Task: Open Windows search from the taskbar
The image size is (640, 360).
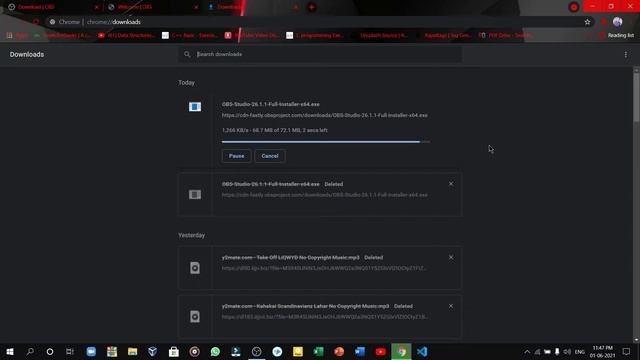Action: tap(30, 351)
